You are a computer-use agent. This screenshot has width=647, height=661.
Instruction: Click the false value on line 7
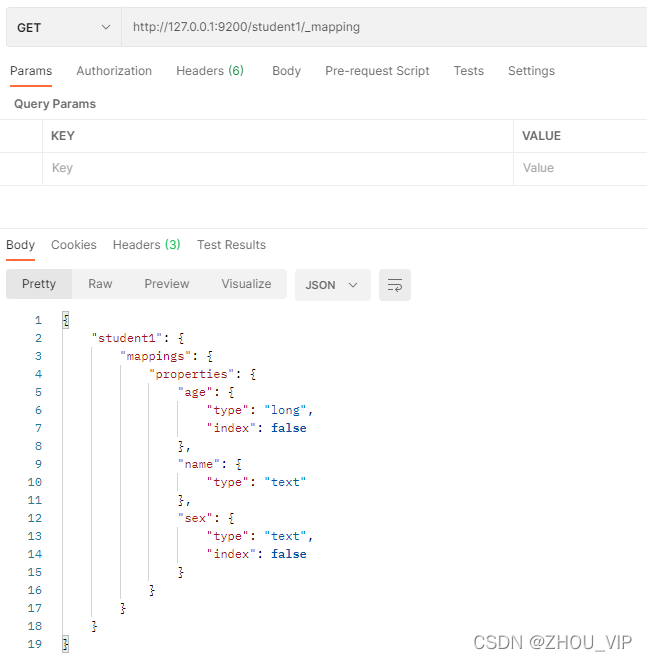(x=289, y=428)
